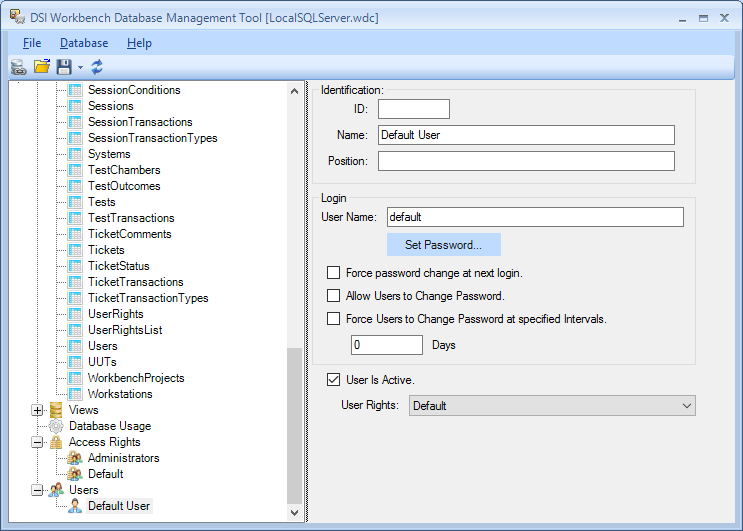The image size is (743, 531).
Task: Uncheck User Is Active
Action: pyautogui.click(x=333, y=380)
